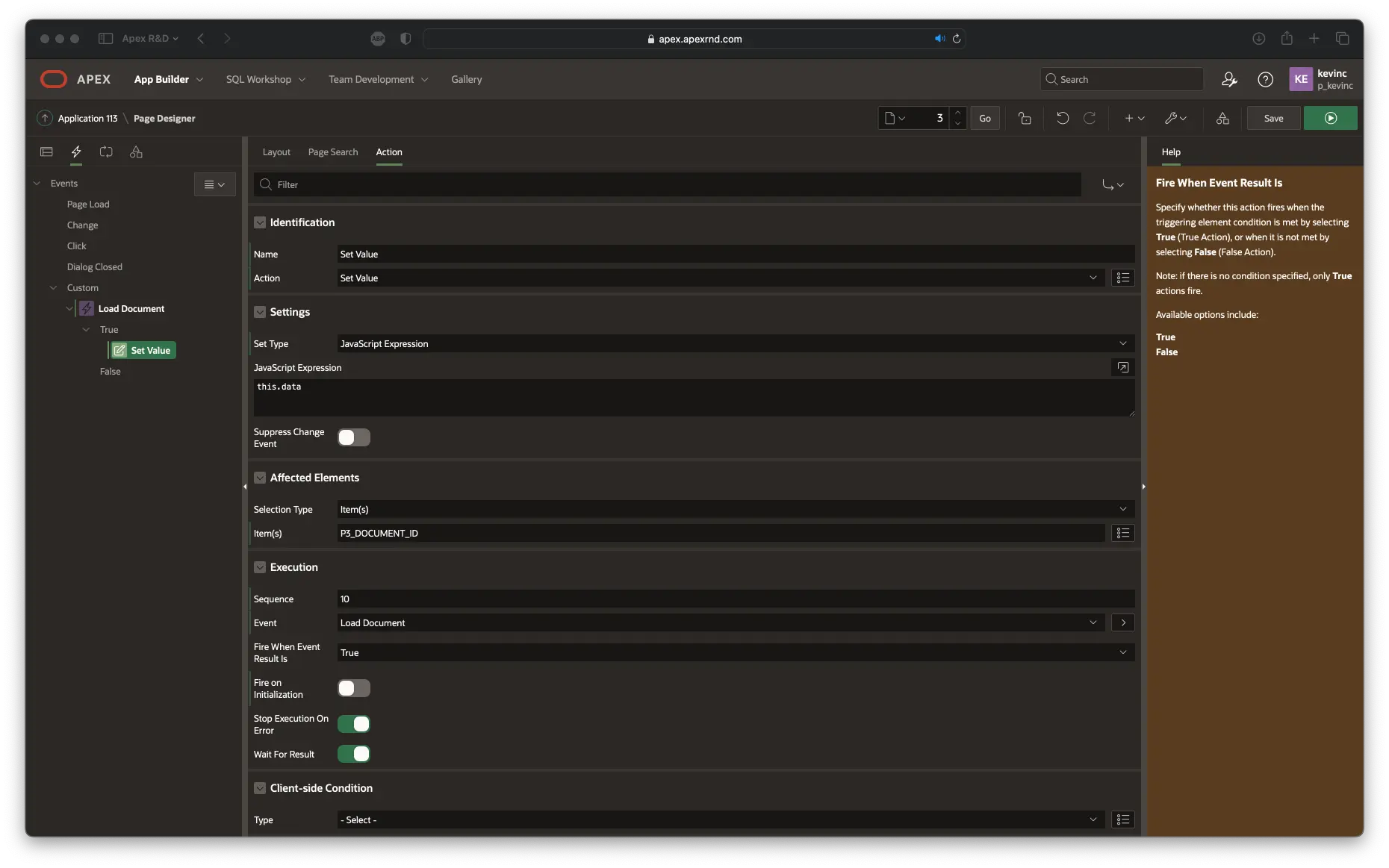Screen dimensions: 1389x868
Task: Collapse the Affected Elements section checkbox
Action: (260, 478)
